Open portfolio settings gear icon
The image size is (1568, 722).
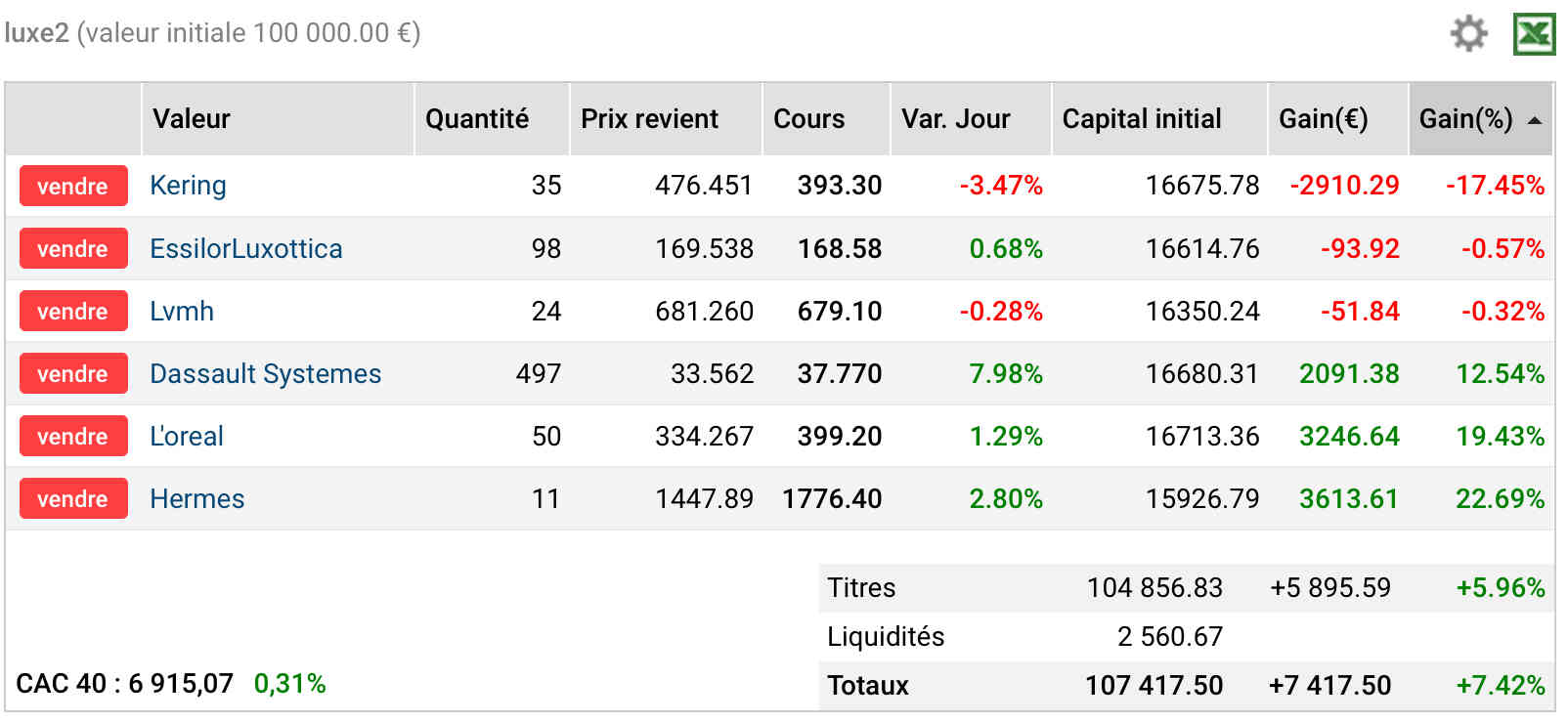click(x=1468, y=33)
